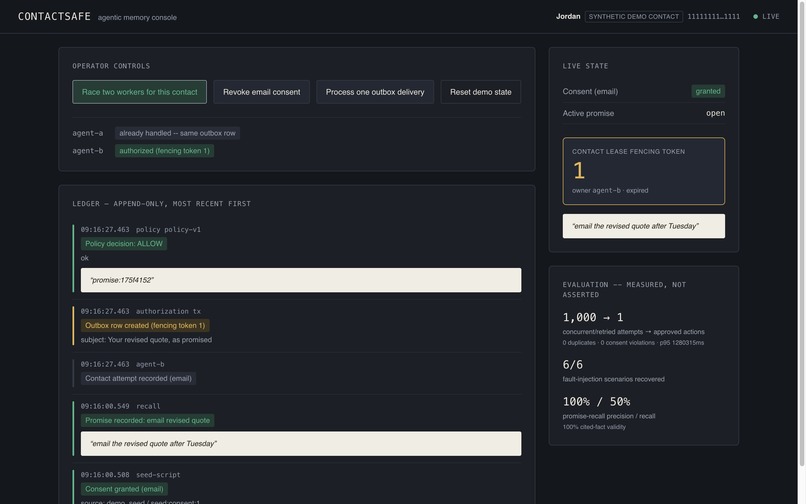Image resolution: width=806 pixels, height=504 pixels.
Task: Click the 'Consent (email)' label
Action: tap(590, 92)
